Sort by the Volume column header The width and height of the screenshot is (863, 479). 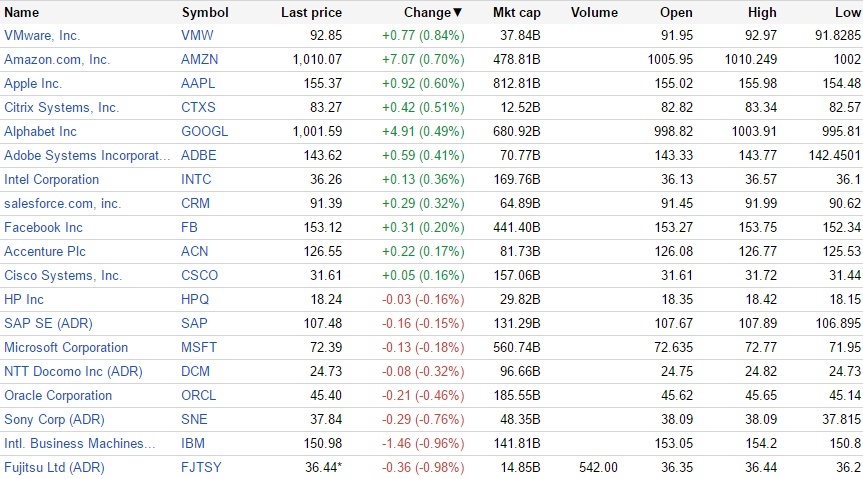[x=594, y=12]
